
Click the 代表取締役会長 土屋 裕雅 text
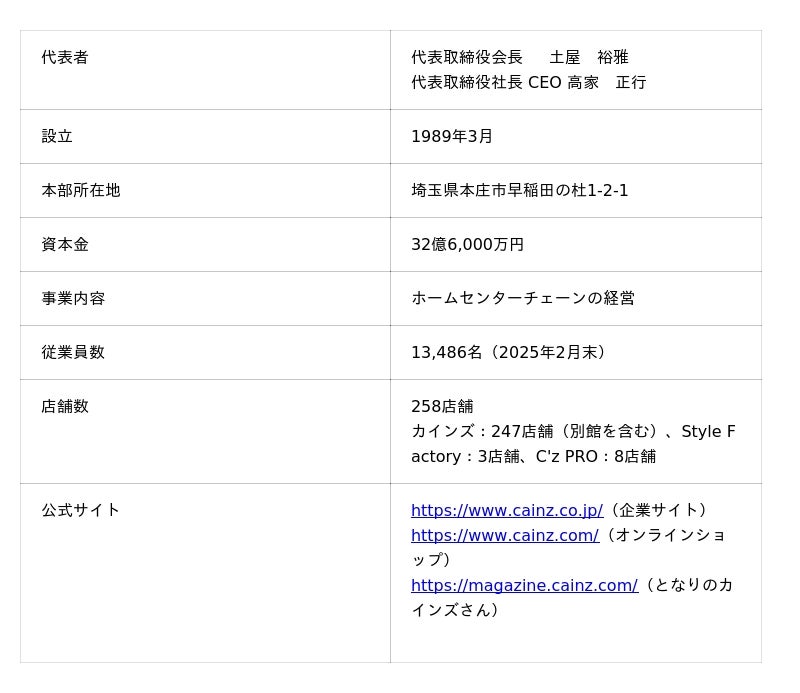click(519, 57)
